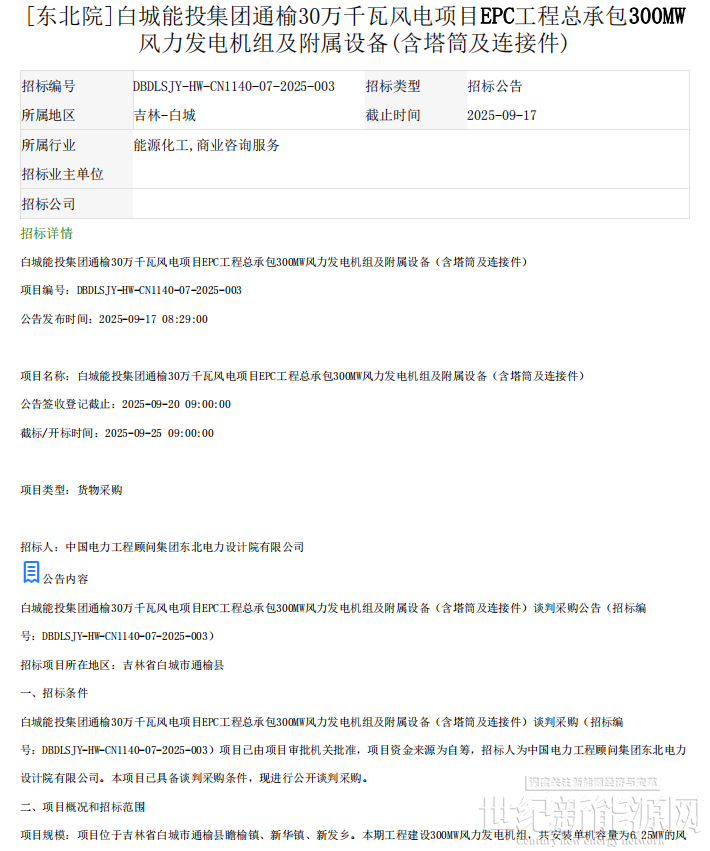This screenshot has height=851, width=710.
Task: Click the 二、项目概况和招标范围 section heading
Action: 82,806
